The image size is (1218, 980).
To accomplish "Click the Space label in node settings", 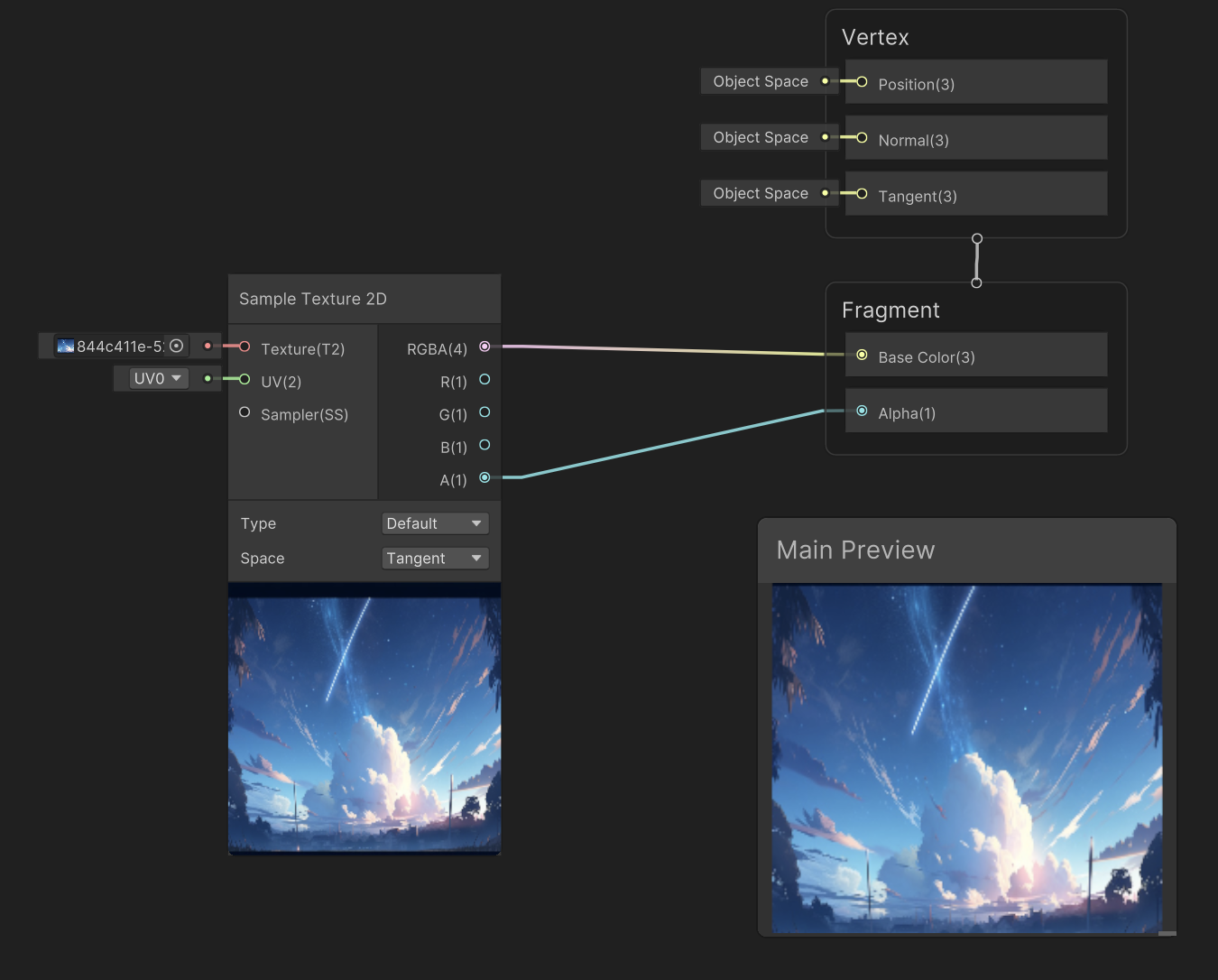I will [263, 559].
